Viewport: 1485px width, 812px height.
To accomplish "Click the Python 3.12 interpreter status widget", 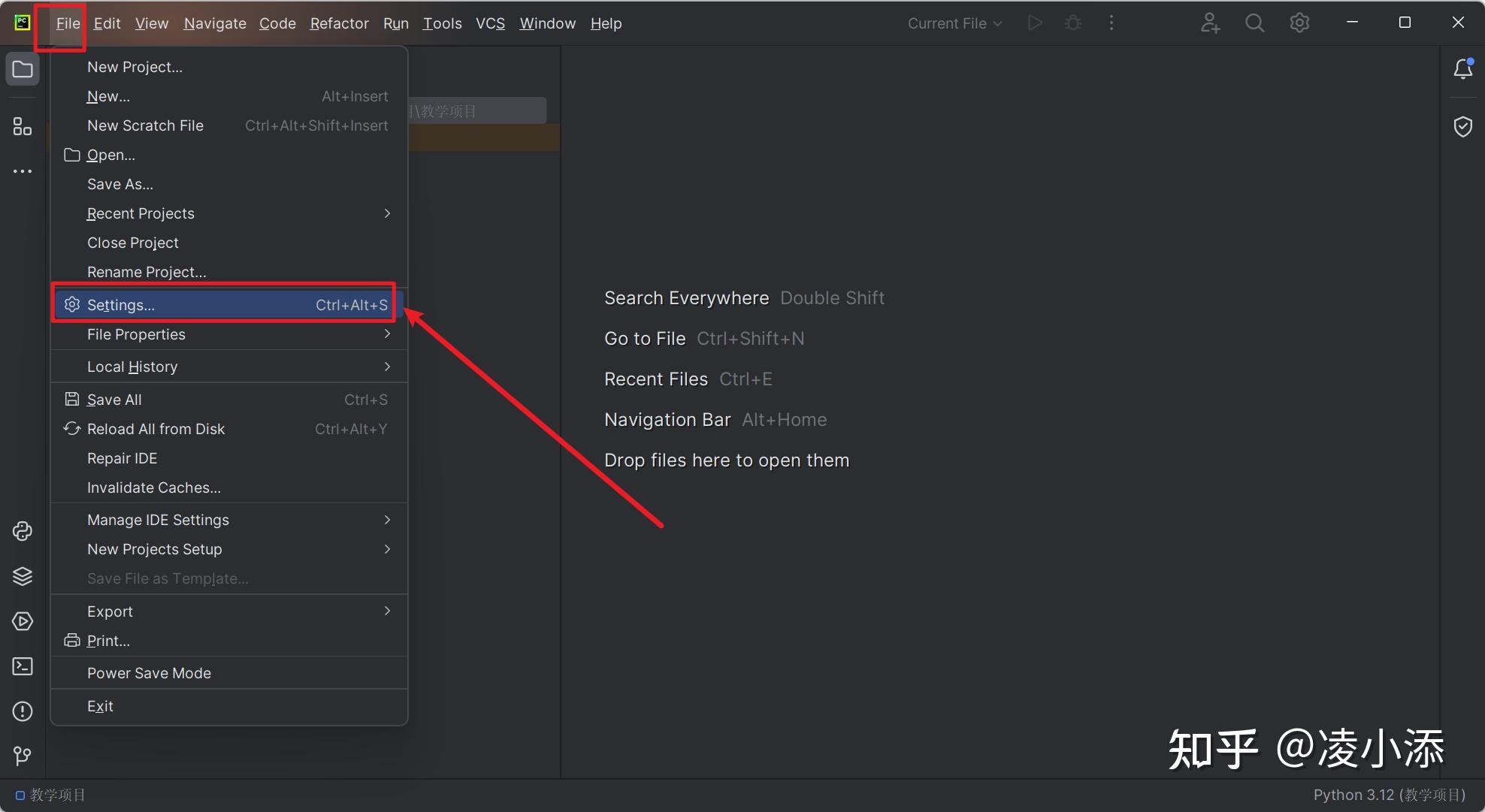I will click(x=1389, y=795).
